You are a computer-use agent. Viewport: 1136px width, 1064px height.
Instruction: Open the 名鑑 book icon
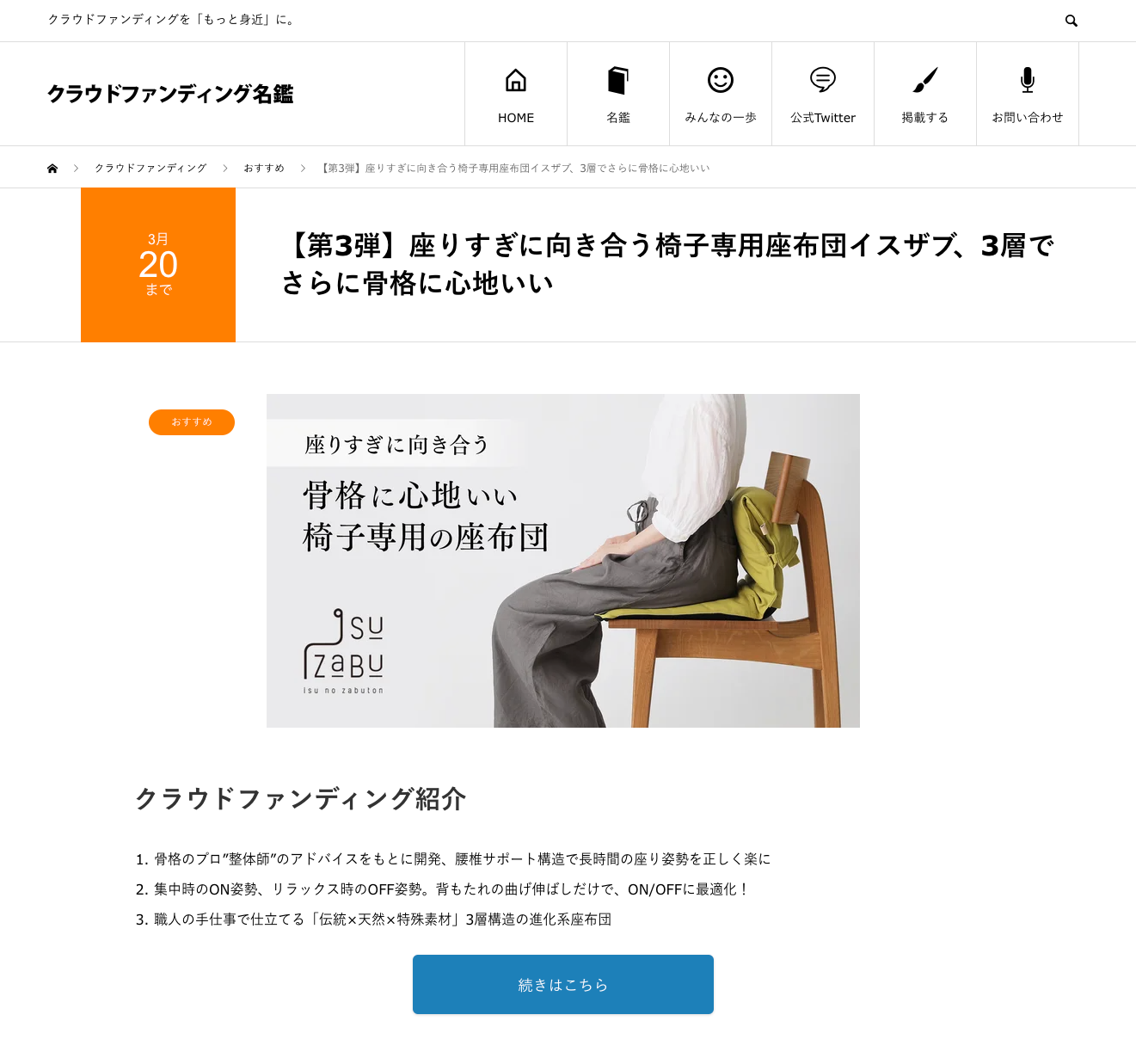pos(618,80)
